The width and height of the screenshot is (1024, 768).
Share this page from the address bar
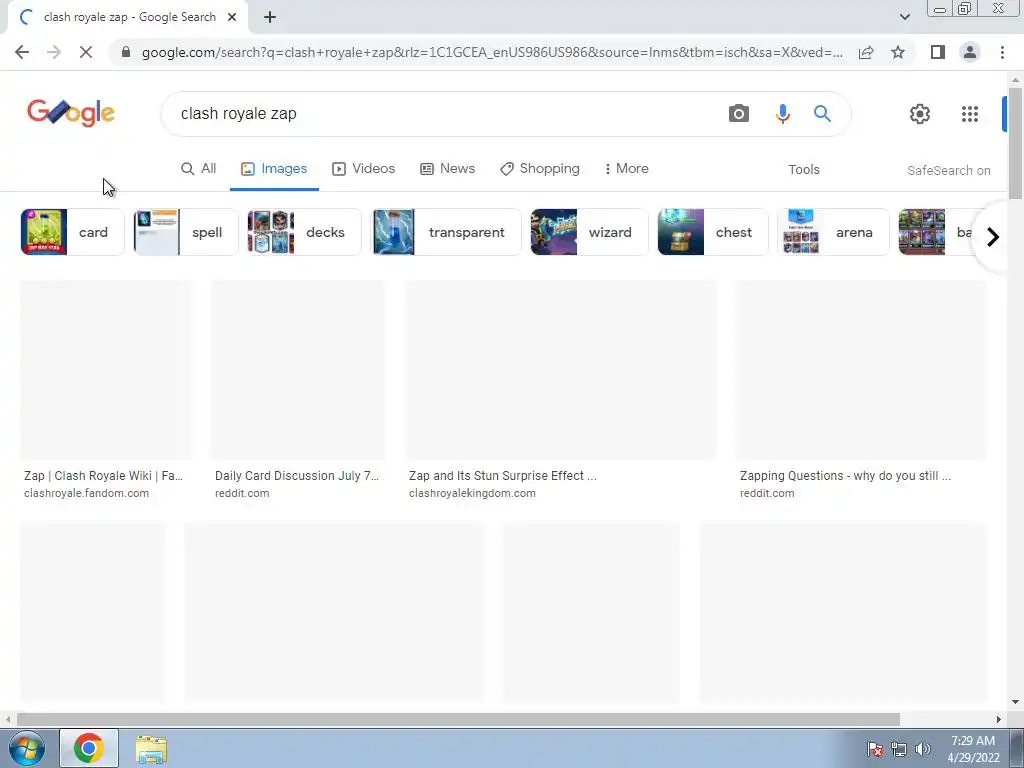click(x=866, y=52)
